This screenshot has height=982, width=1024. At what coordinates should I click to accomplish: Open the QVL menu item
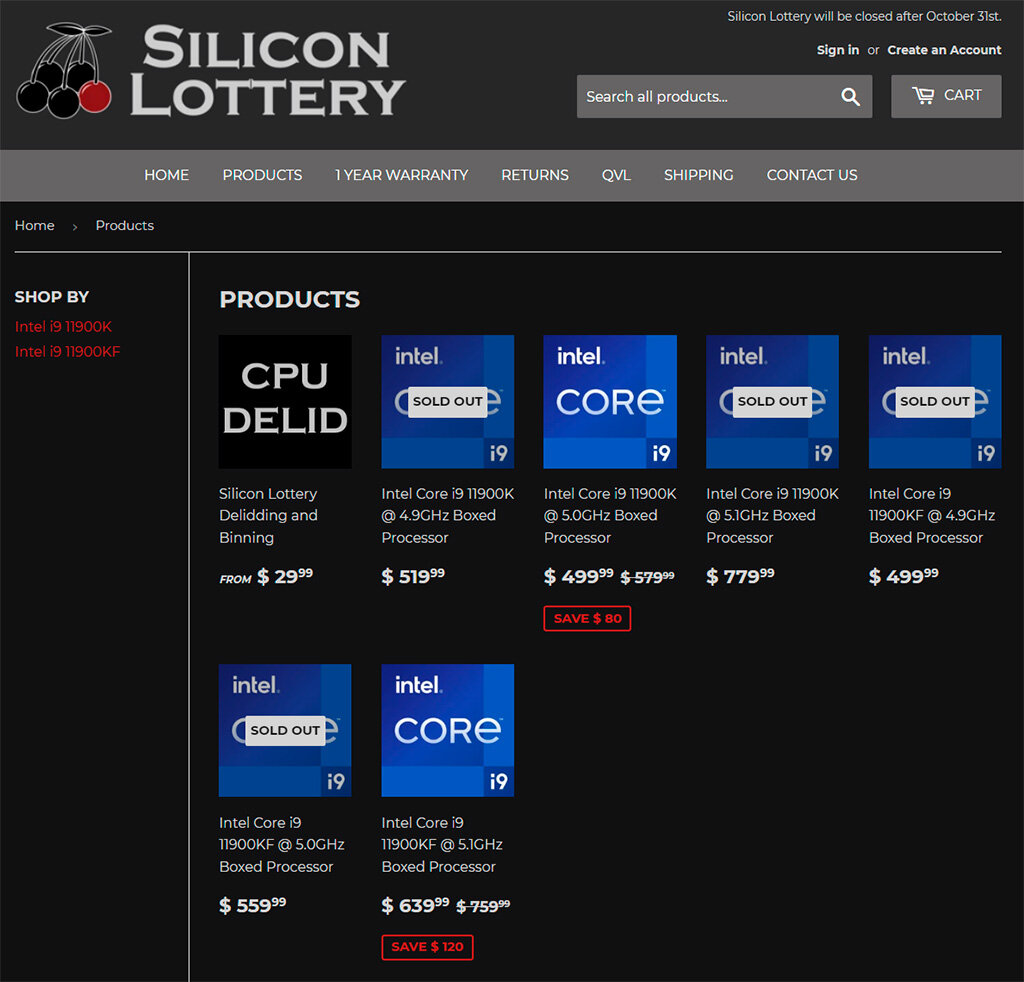616,175
